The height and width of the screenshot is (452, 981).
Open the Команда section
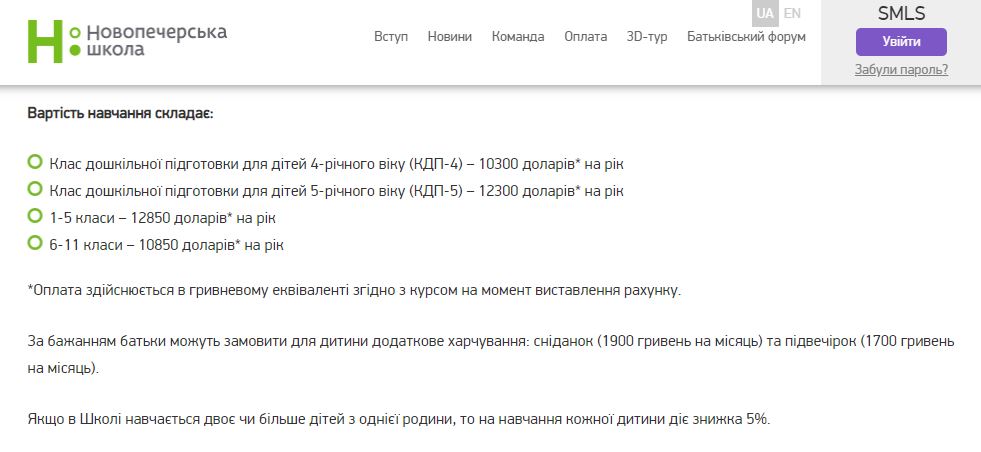click(518, 37)
